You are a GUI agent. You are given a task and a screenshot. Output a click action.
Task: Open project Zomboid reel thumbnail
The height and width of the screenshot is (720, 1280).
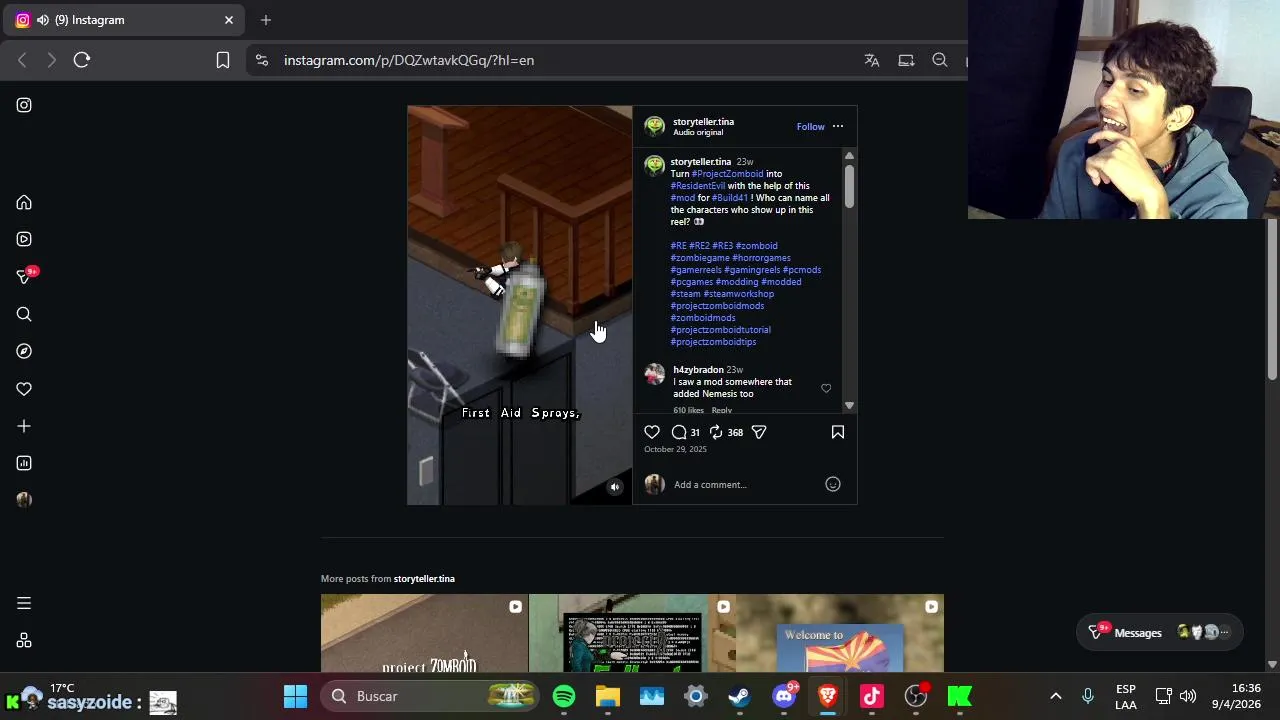click(424, 633)
